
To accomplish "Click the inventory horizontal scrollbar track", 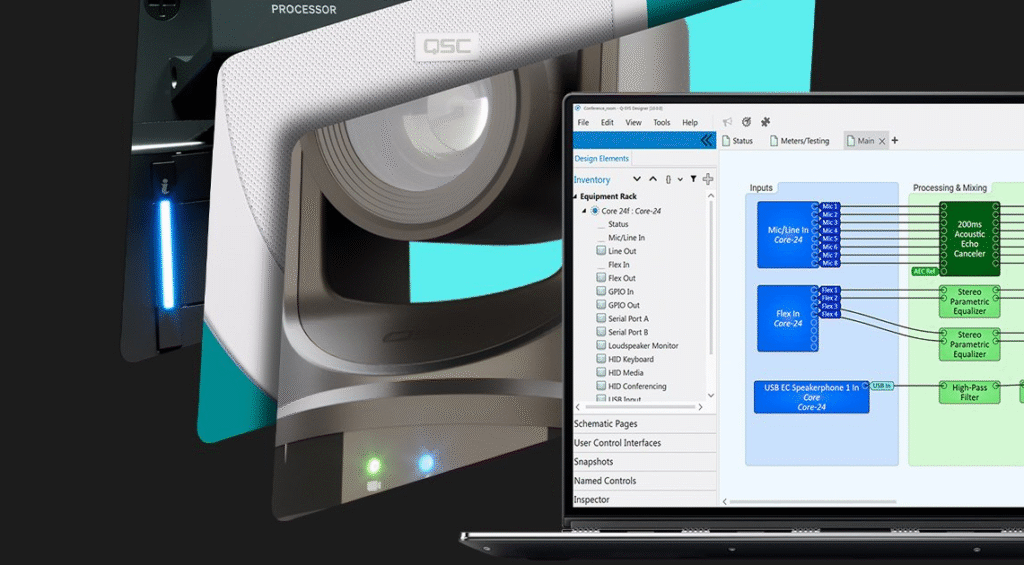I will coord(640,407).
